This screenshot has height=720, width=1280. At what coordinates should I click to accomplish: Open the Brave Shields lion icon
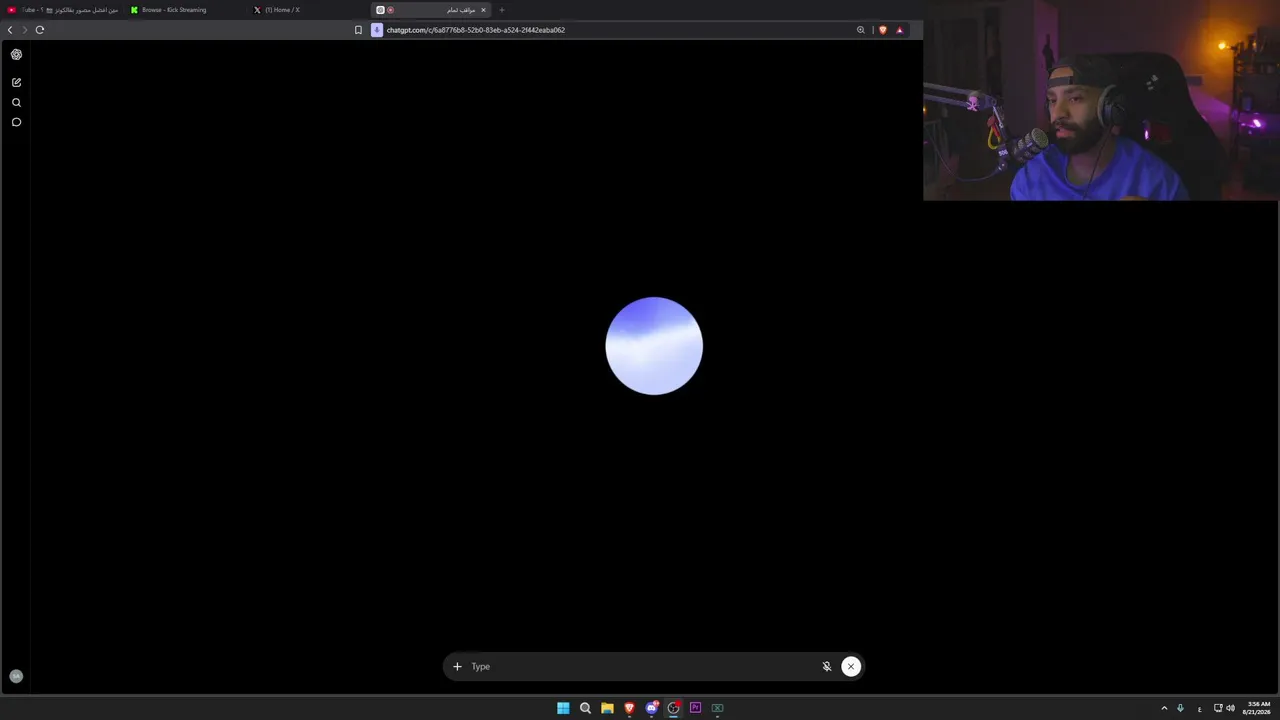pos(882,30)
